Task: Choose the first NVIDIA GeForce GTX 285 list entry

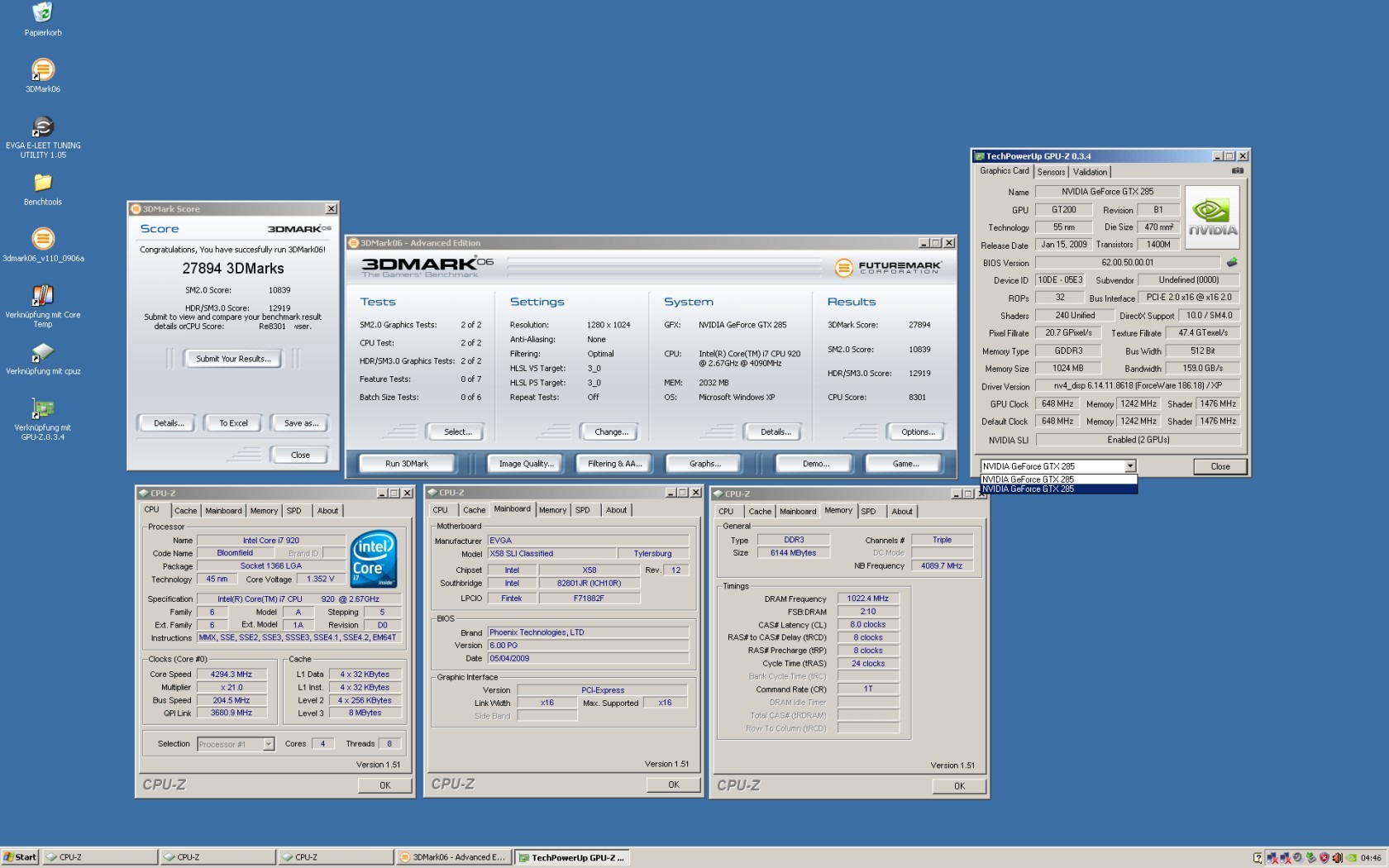Action: point(1058,479)
